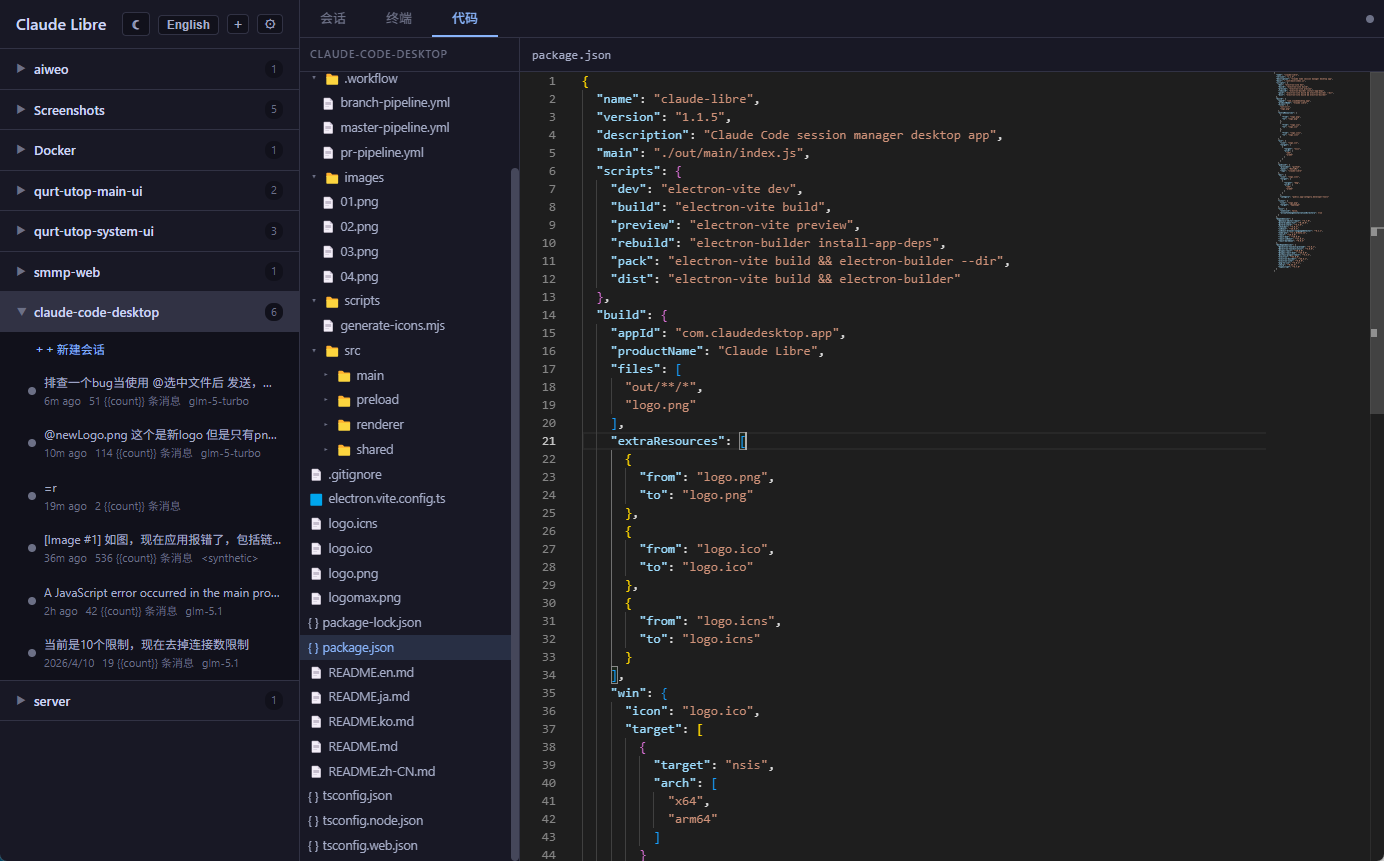
Task: Expand the qurt-utop-main-ui project
Action: (21, 191)
